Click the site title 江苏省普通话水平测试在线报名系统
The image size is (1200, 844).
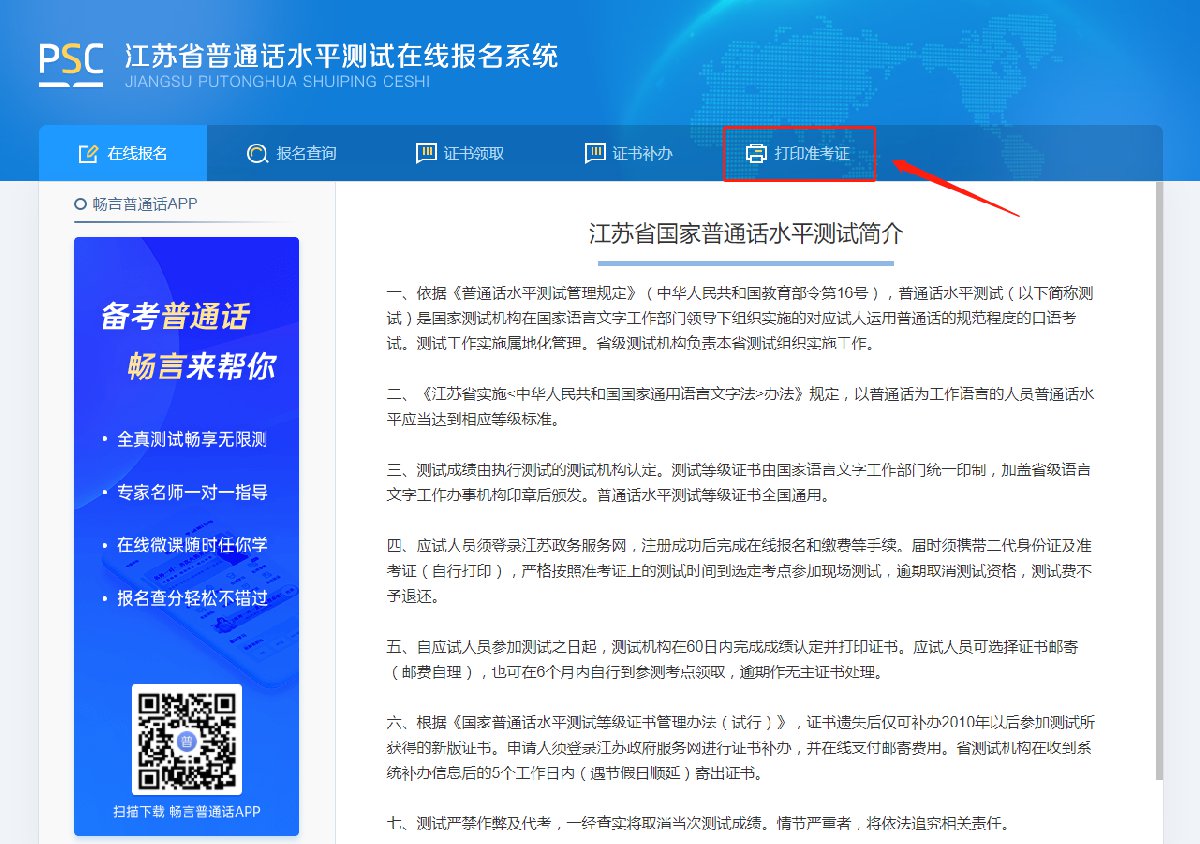[x=342, y=55]
